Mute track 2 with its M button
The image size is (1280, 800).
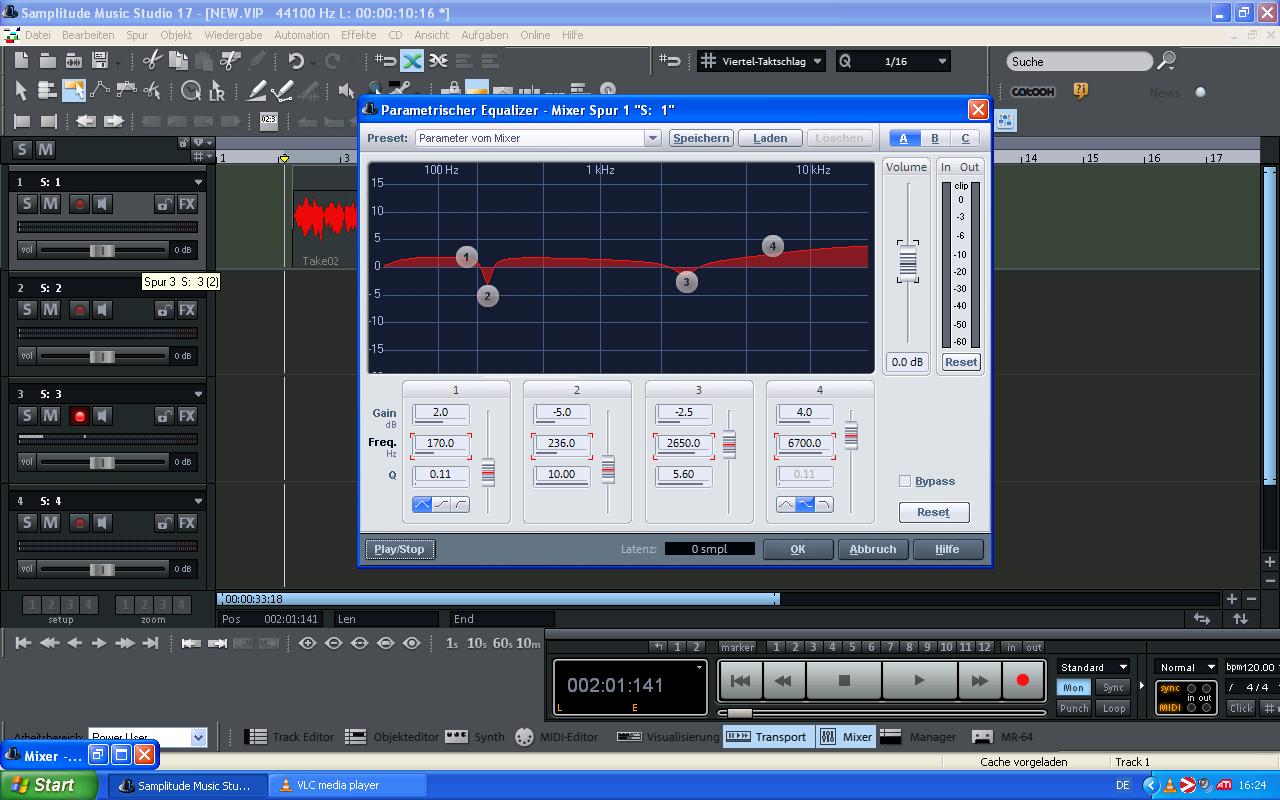click(x=50, y=310)
